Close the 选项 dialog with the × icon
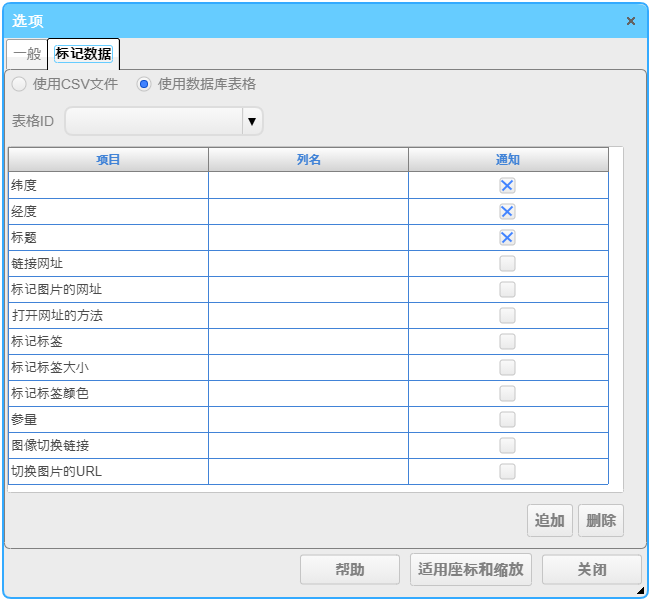Image resolution: width=652 pixels, height=602 pixels. 630,21
